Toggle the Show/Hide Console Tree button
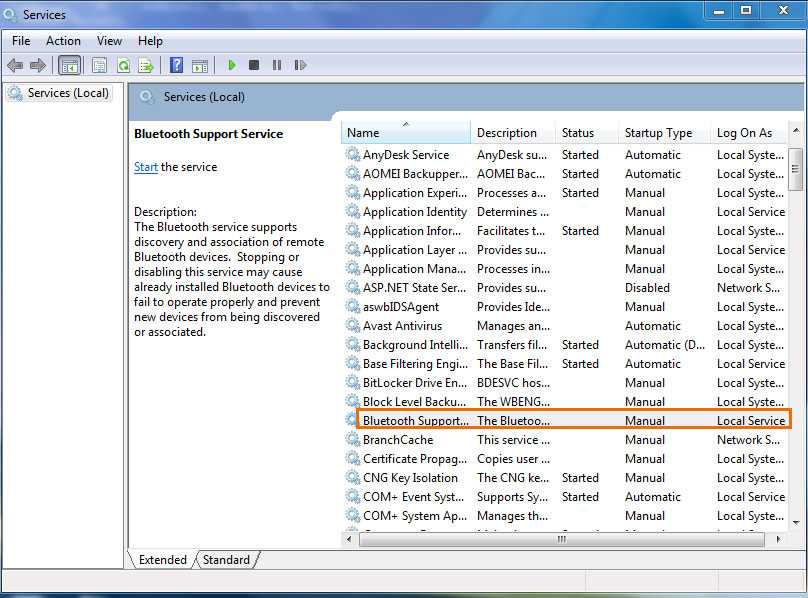The image size is (808, 598). click(69, 65)
